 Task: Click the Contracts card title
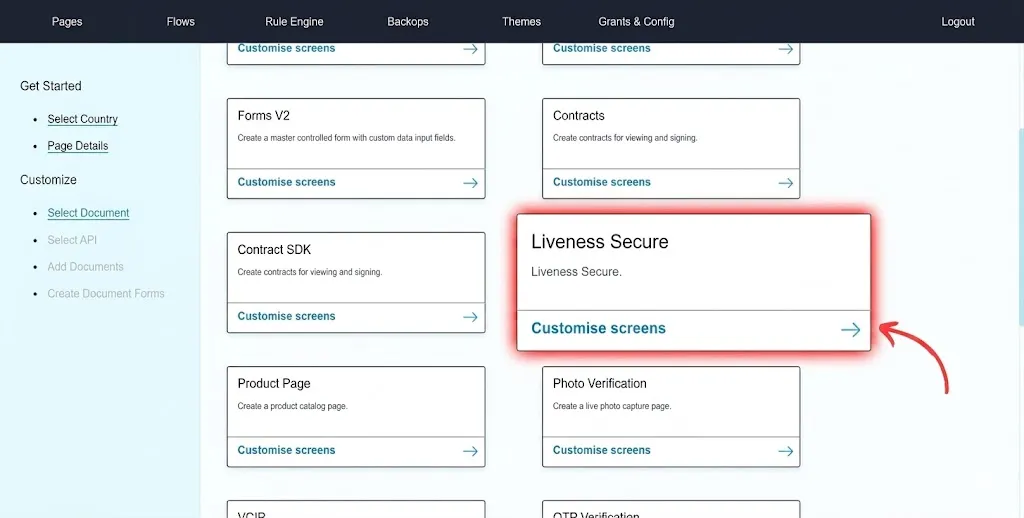(x=579, y=116)
